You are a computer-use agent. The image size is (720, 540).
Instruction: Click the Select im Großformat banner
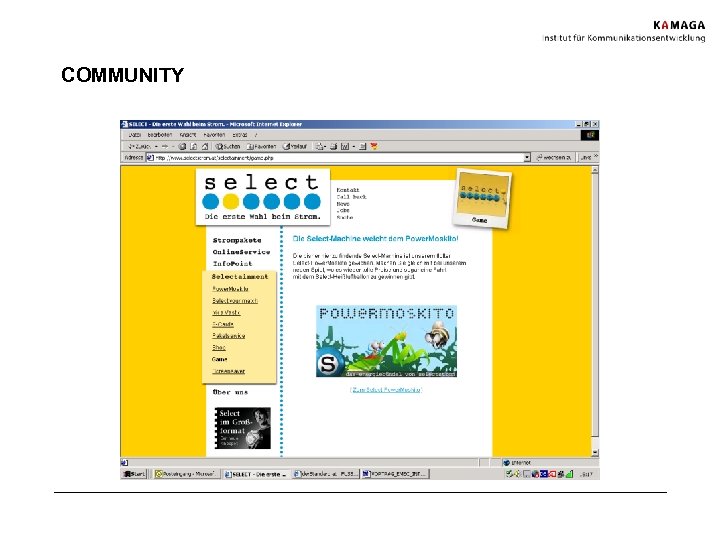tap(243, 428)
